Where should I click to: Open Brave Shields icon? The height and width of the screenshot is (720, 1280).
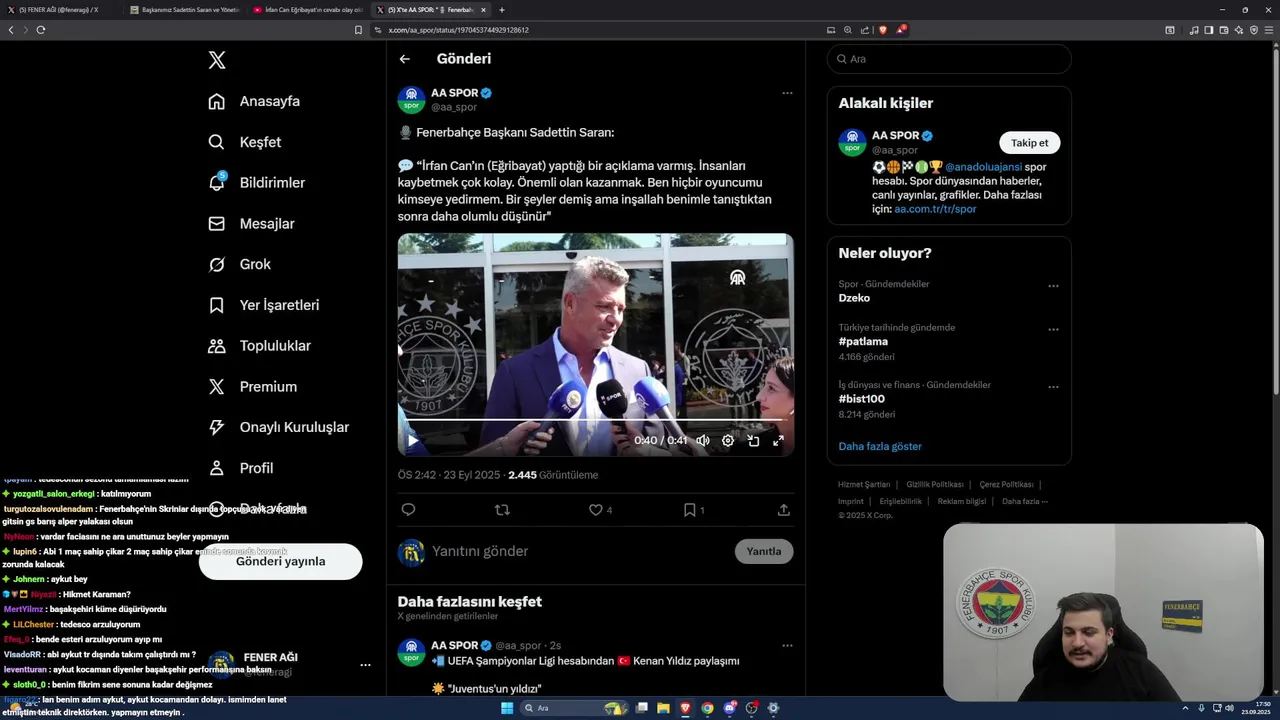pyautogui.click(x=882, y=30)
